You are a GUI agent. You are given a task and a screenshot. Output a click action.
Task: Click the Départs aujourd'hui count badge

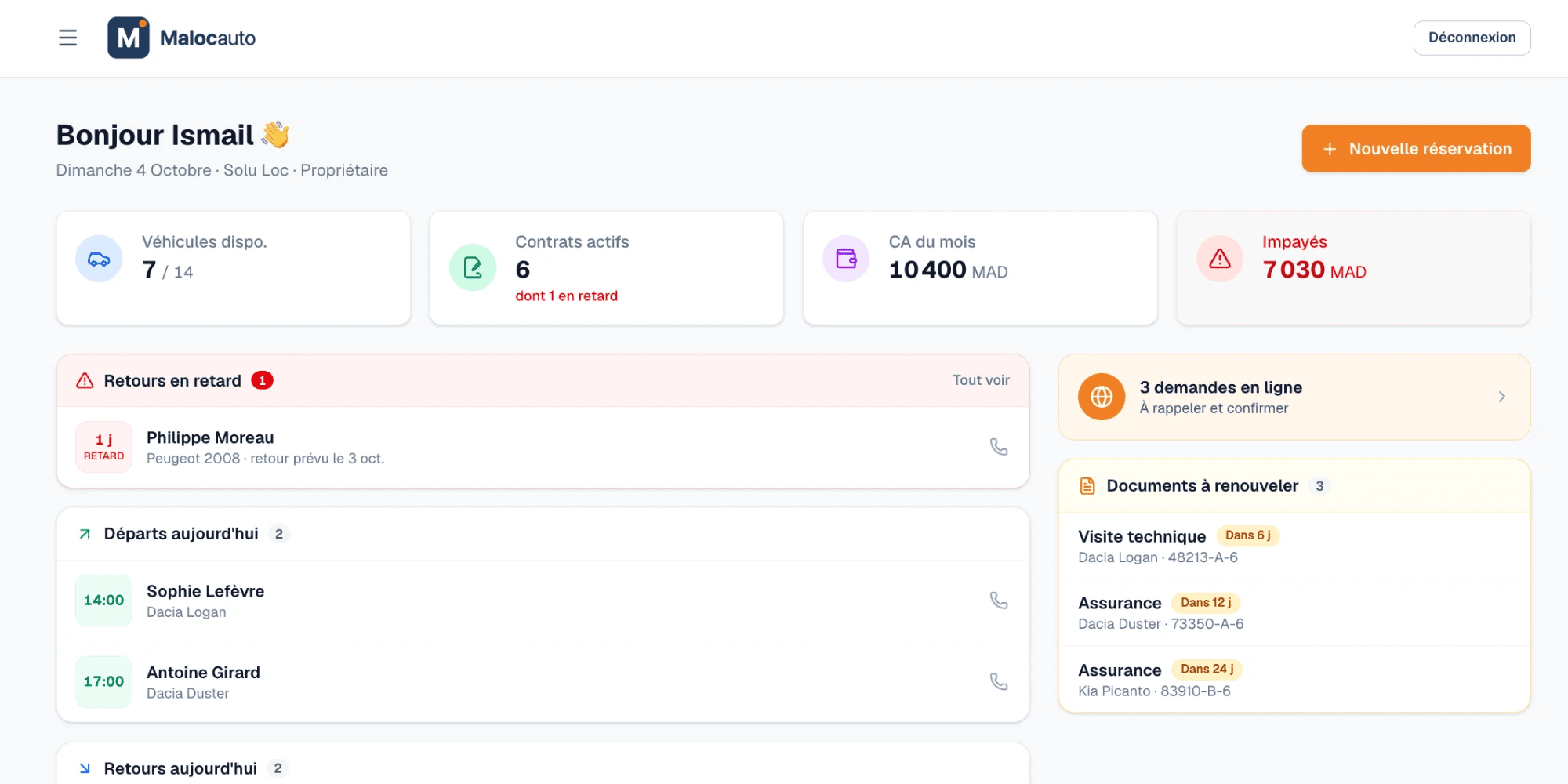(x=279, y=534)
